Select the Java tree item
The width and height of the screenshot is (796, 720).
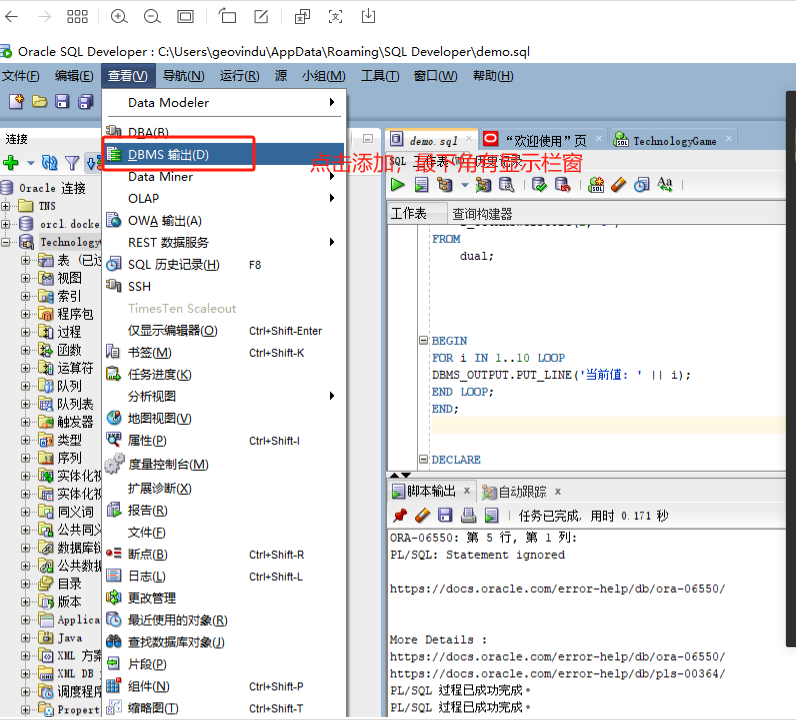click(x=70, y=638)
